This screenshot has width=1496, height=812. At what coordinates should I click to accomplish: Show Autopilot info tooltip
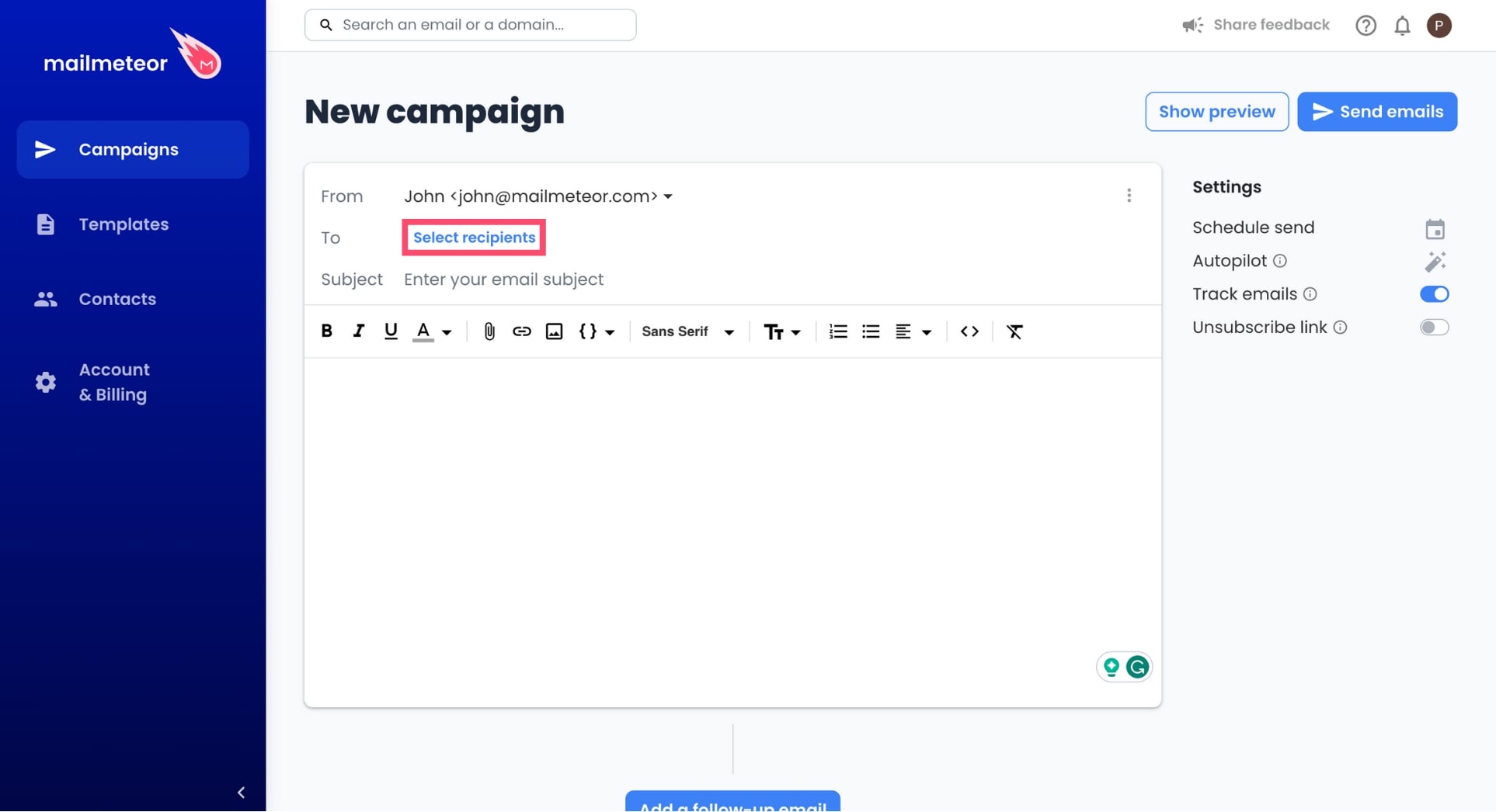point(1280,261)
